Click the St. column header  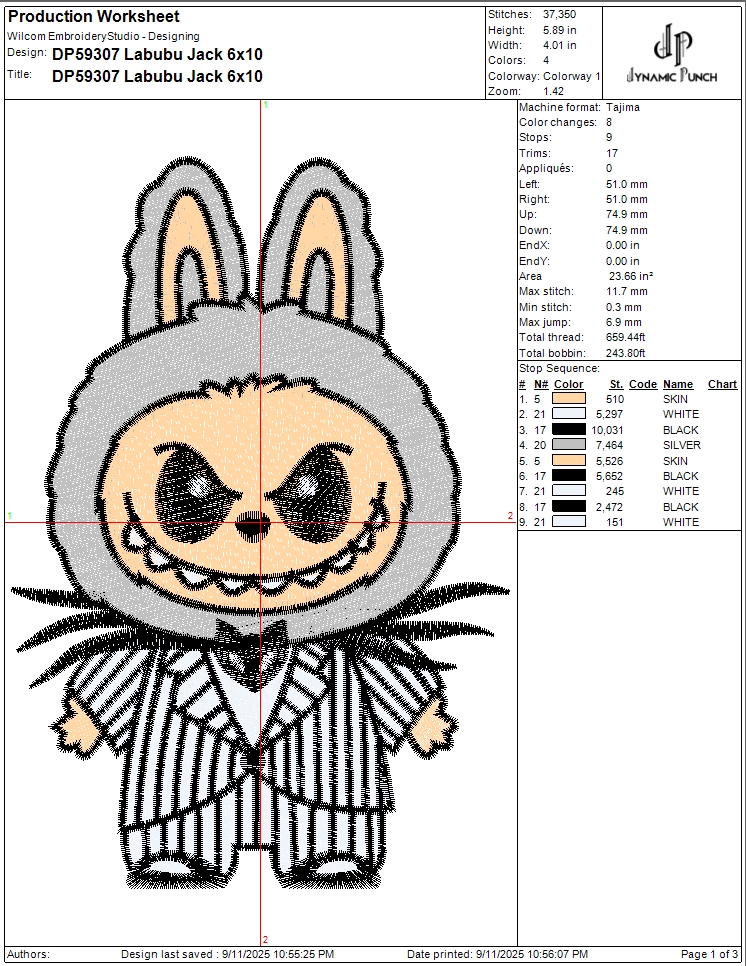click(x=617, y=384)
